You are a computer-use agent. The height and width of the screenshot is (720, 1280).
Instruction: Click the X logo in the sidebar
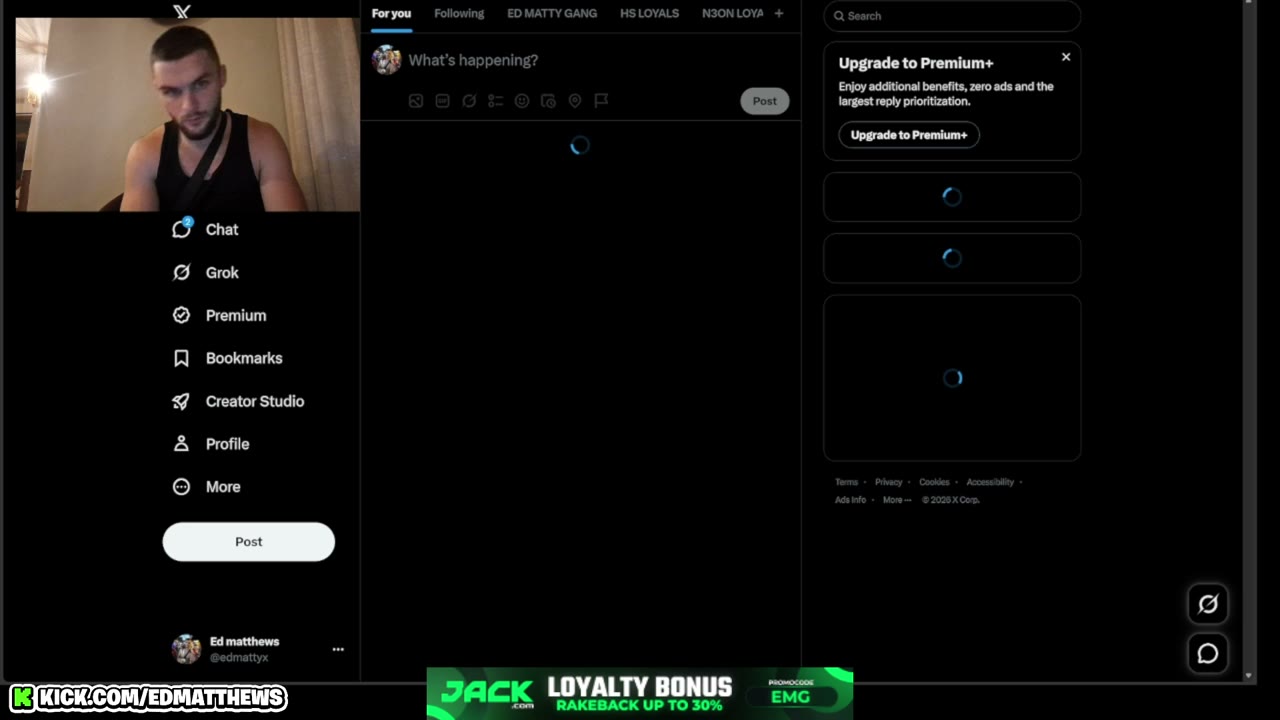(181, 11)
